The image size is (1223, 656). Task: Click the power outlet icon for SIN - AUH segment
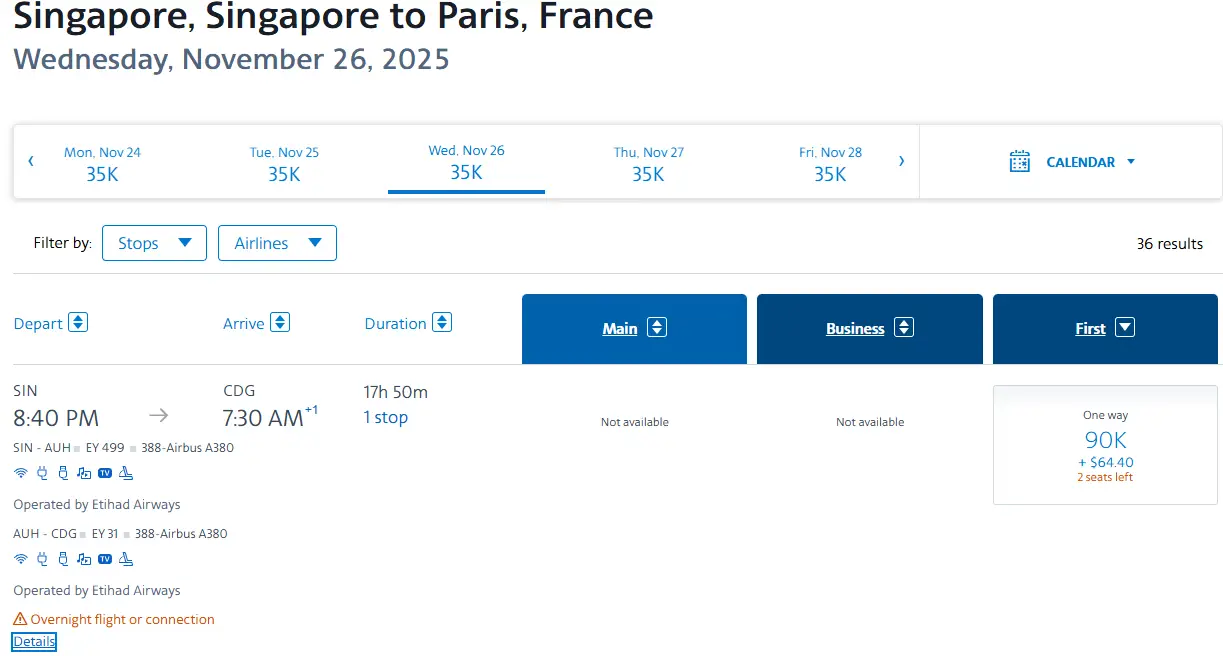click(42, 473)
